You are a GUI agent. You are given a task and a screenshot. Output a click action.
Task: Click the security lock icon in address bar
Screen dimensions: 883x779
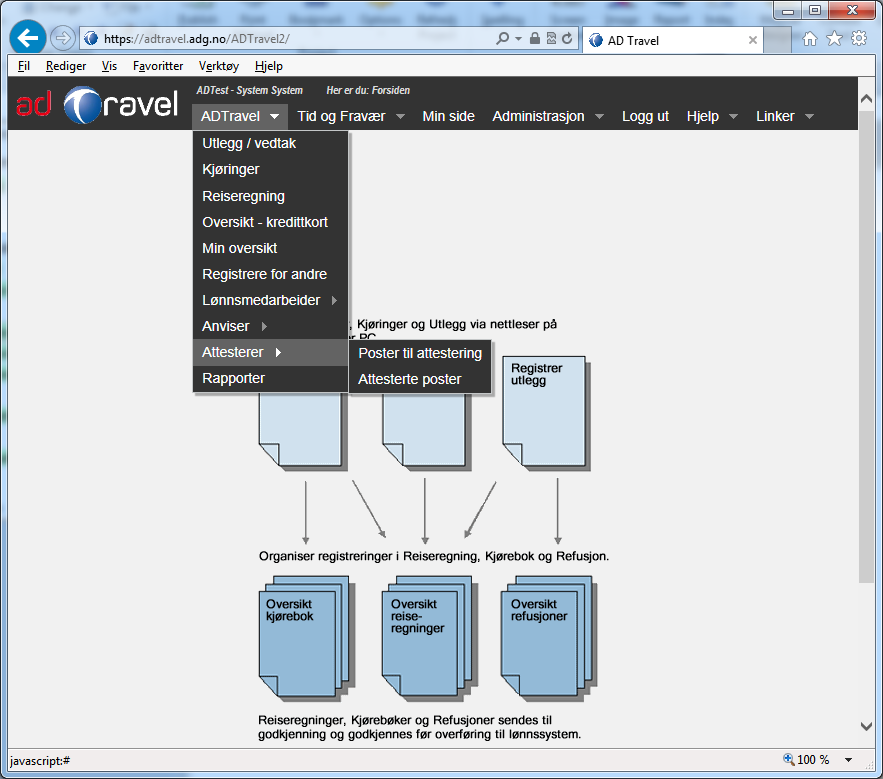[536, 39]
